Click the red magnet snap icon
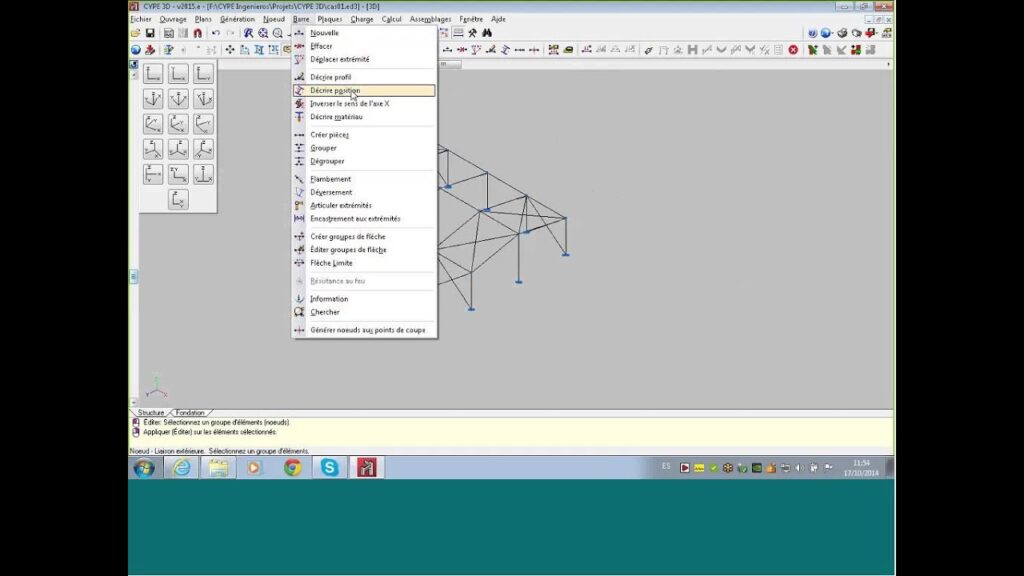The width and height of the screenshot is (1024, 576). tap(197, 33)
